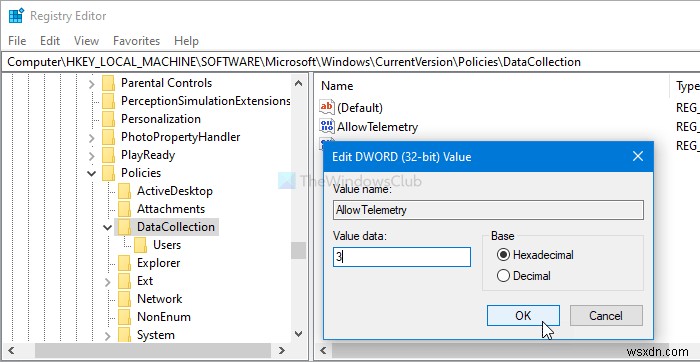Image resolution: width=700 pixels, height=362 pixels.
Task: Select the Personalization folder icon
Action: tap(108, 119)
